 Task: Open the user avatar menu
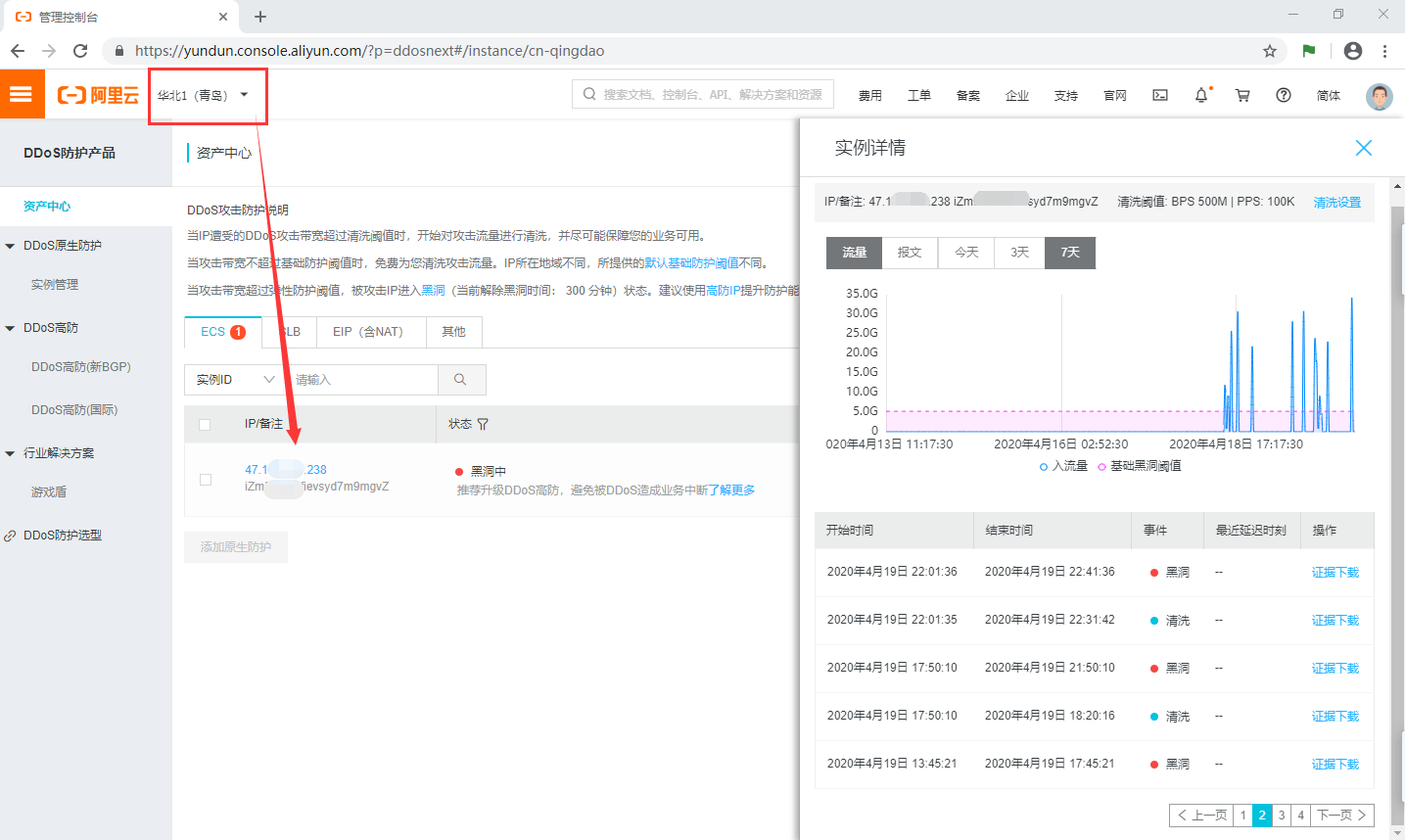click(1380, 96)
